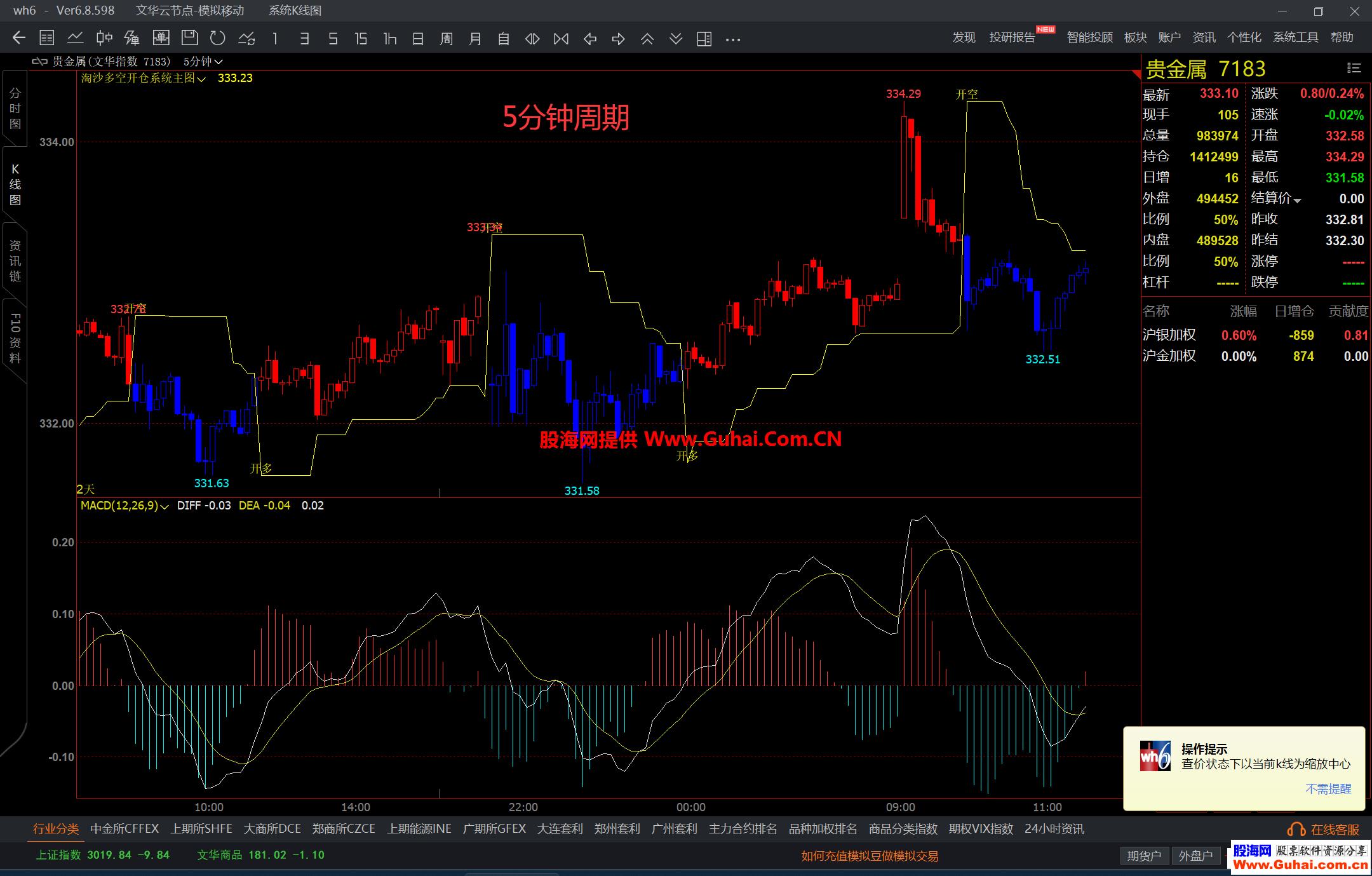Open the more options ellipsis icon

(x=733, y=39)
